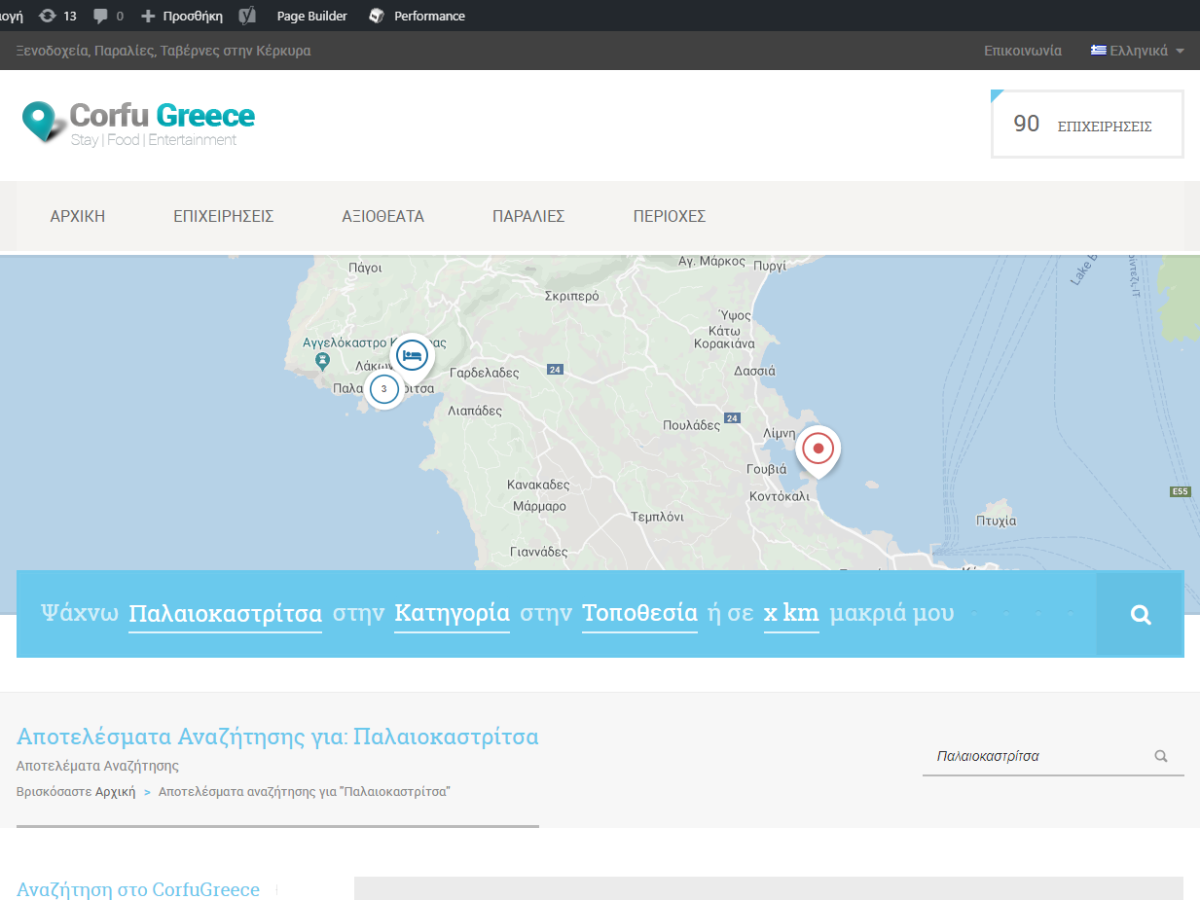This screenshot has height=900, width=1200.
Task: Click the bed hotel marker on map
Action: pos(412,355)
